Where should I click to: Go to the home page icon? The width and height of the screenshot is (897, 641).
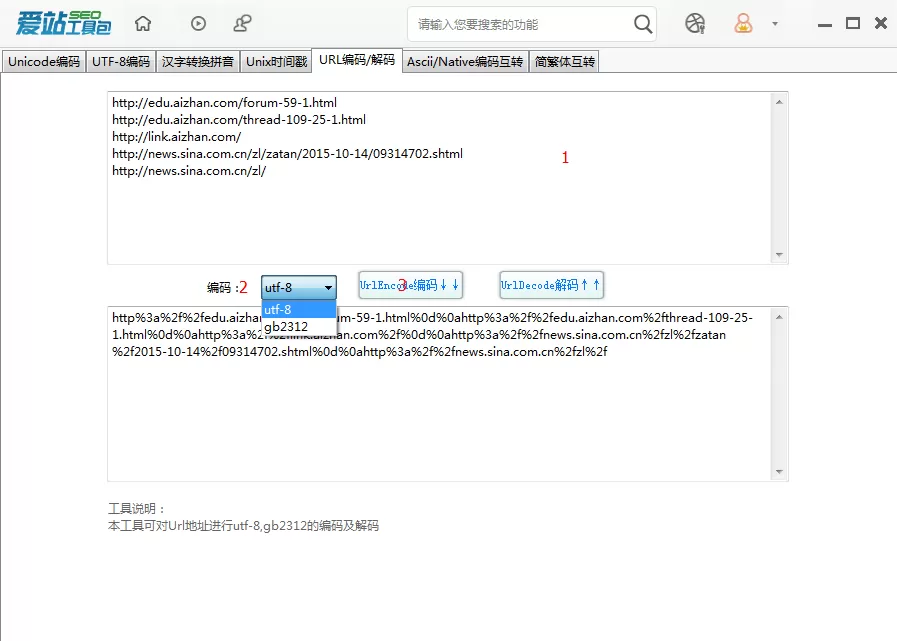[143, 23]
